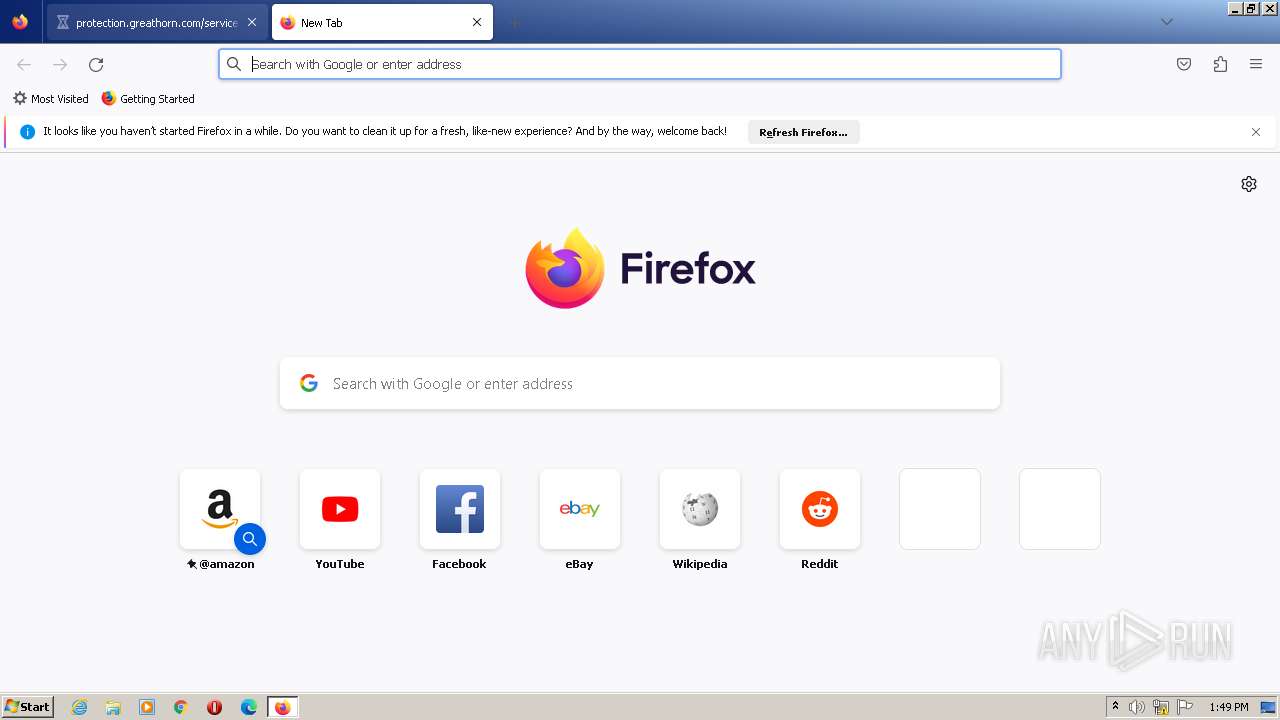
Task: Save to Pocket icon
Action: click(1184, 64)
